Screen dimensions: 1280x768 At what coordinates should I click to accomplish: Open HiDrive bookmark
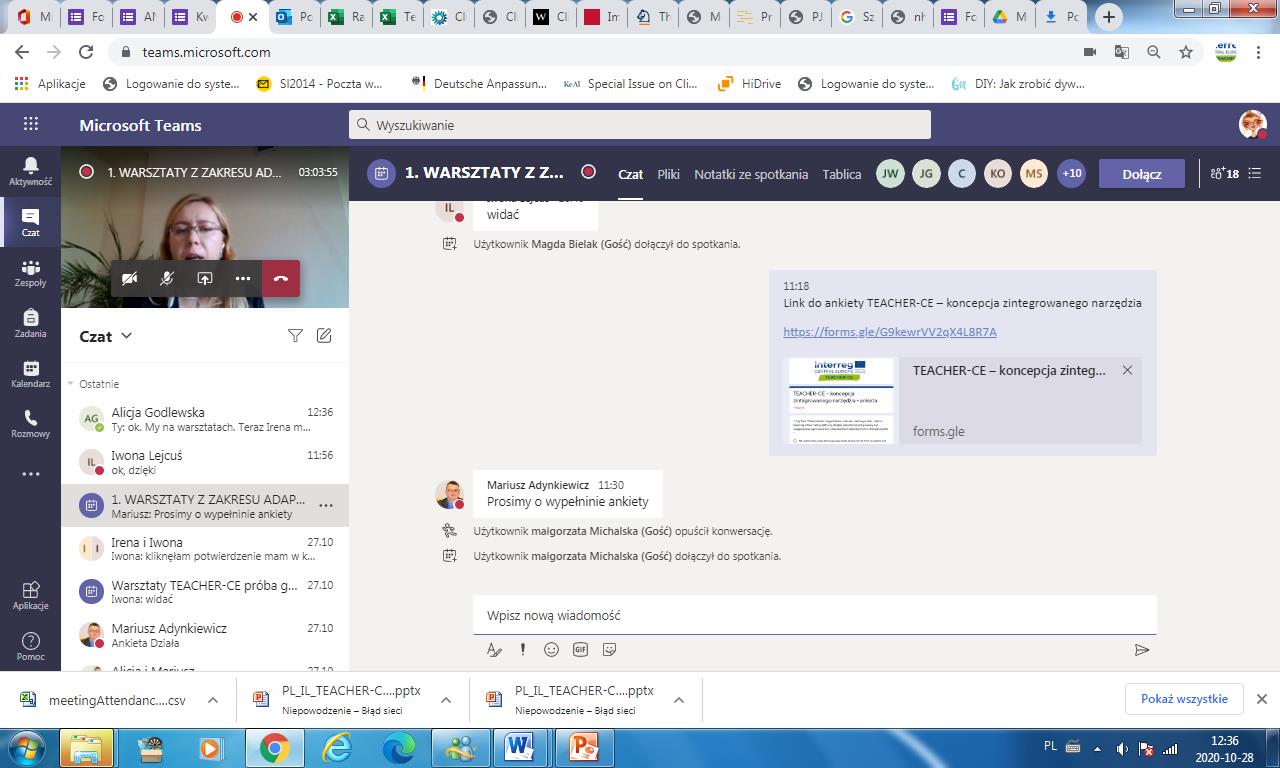pyautogui.click(x=749, y=84)
